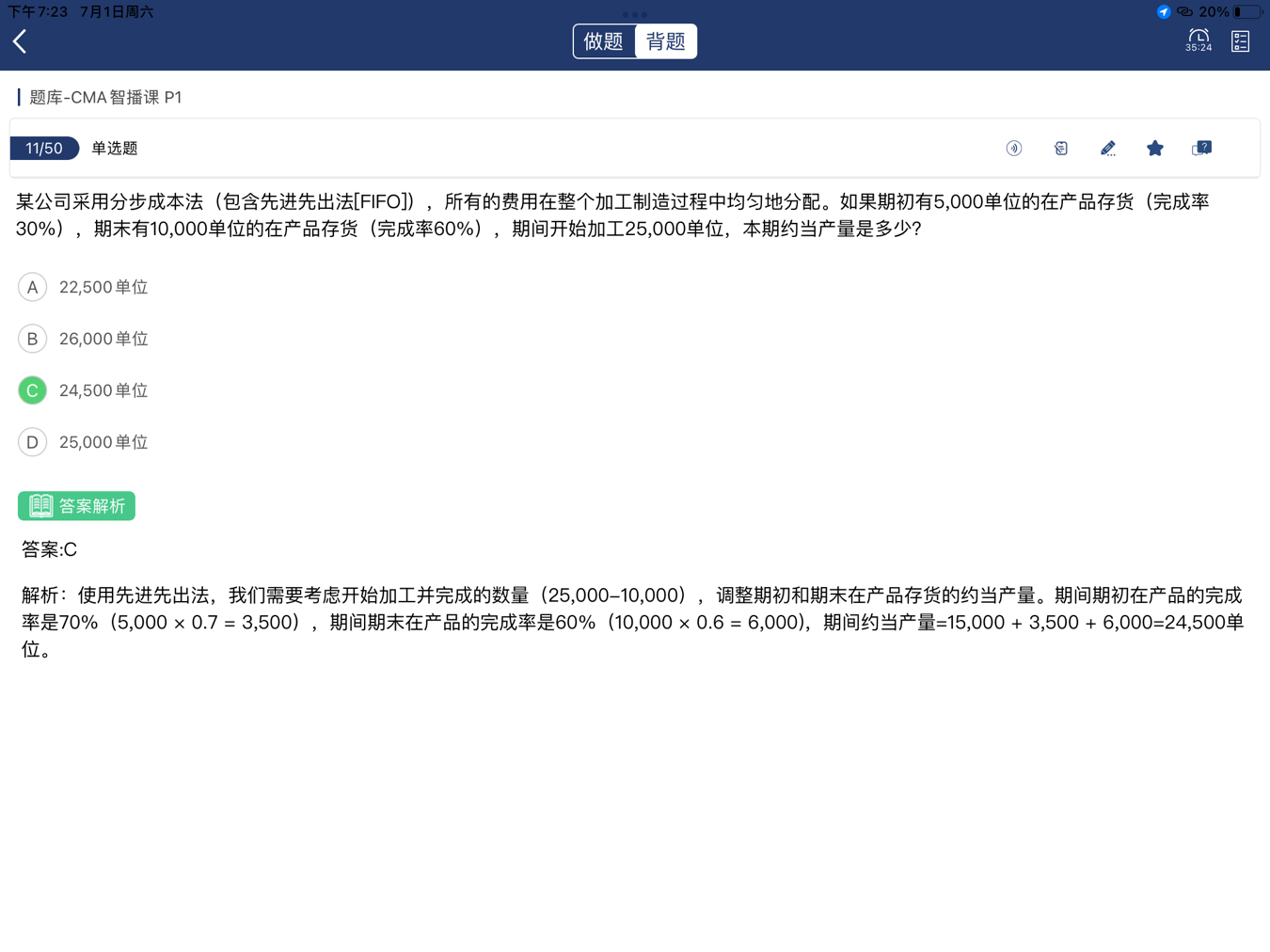The width and height of the screenshot is (1270, 952).
Task: Open the question mark feedback icon
Action: pyautogui.click(x=1201, y=149)
